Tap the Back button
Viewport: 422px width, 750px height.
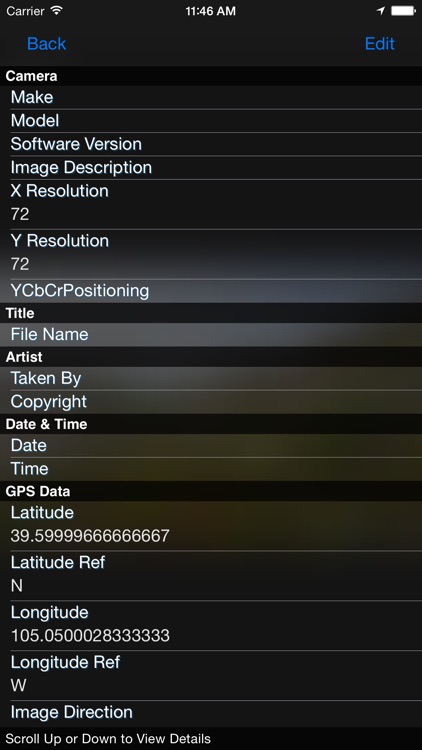pos(46,44)
